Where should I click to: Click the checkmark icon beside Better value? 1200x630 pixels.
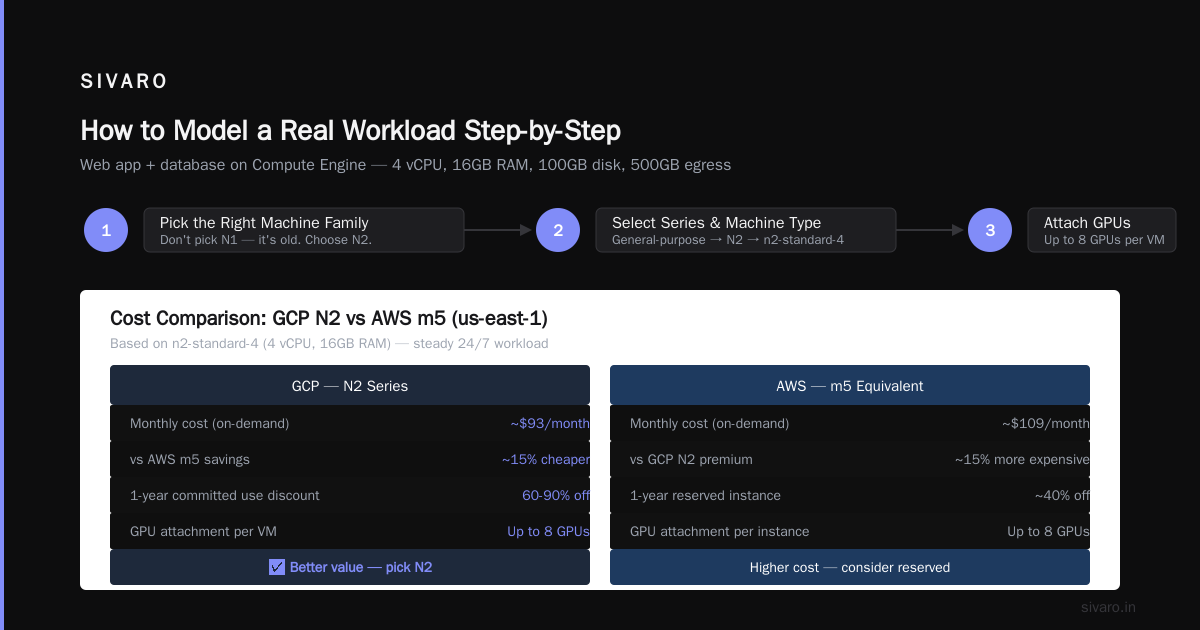click(277, 567)
